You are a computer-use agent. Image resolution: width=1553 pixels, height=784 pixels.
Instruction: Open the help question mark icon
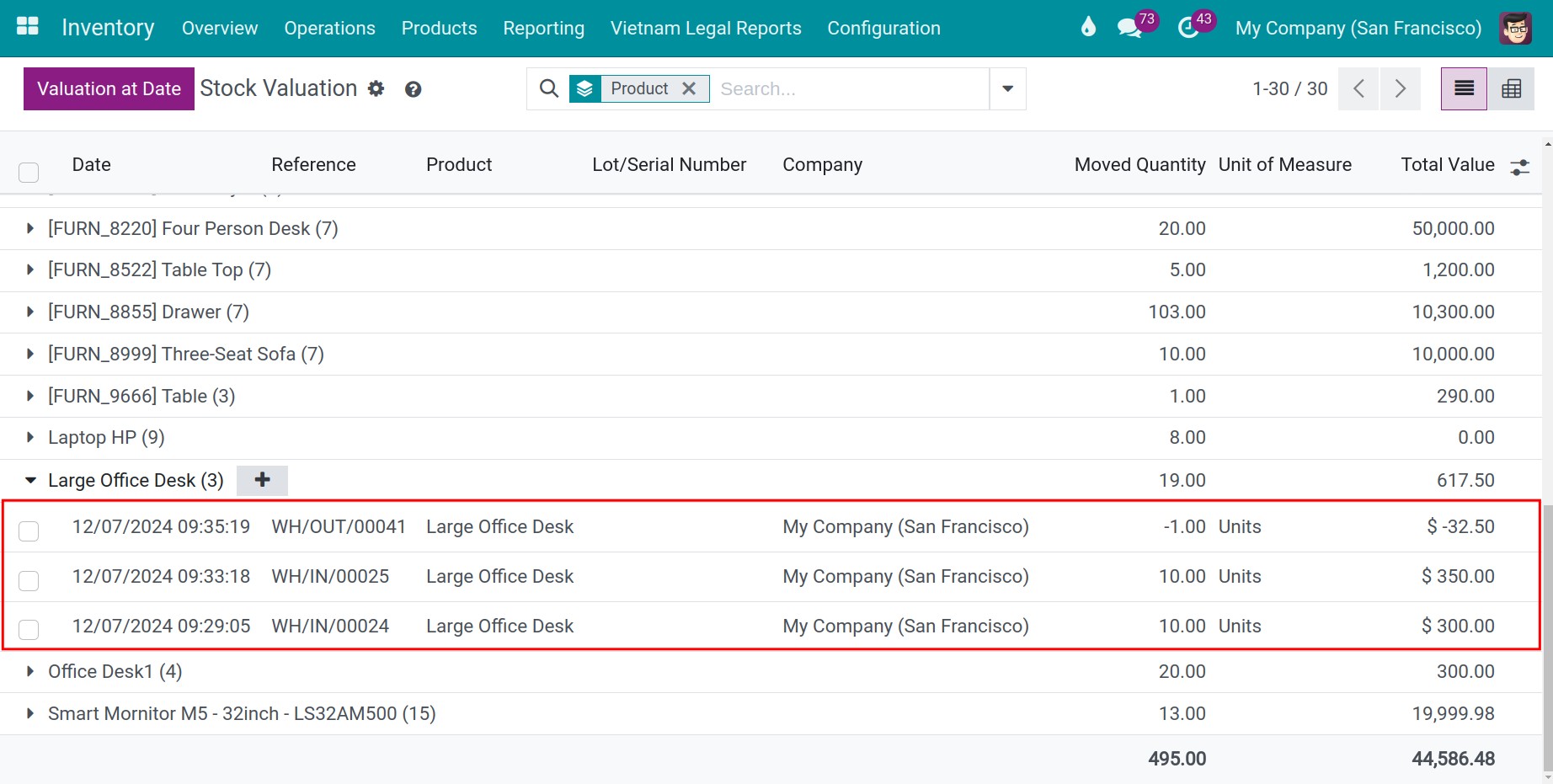[x=413, y=89]
